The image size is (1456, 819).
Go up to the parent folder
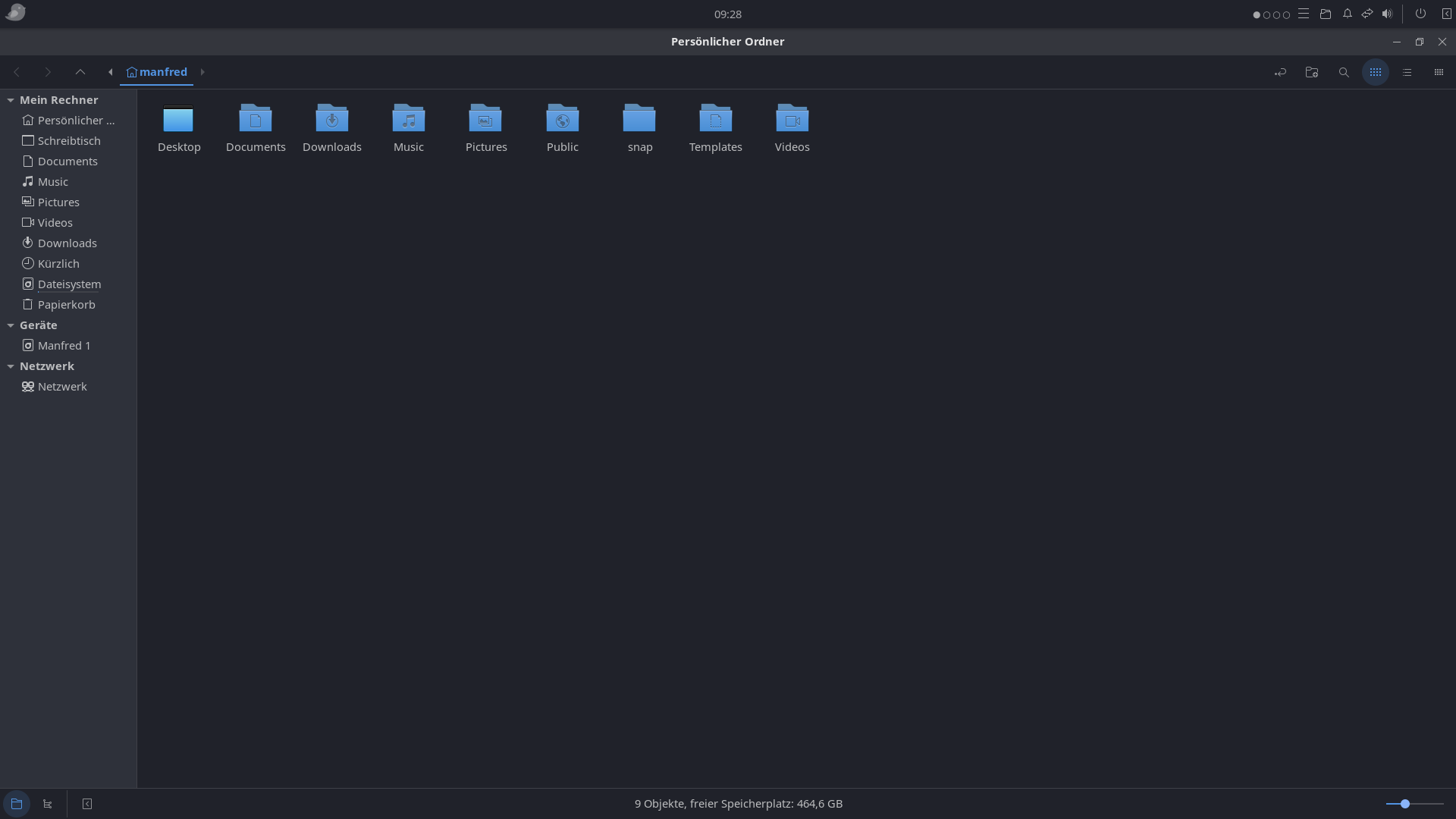click(x=80, y=72)
